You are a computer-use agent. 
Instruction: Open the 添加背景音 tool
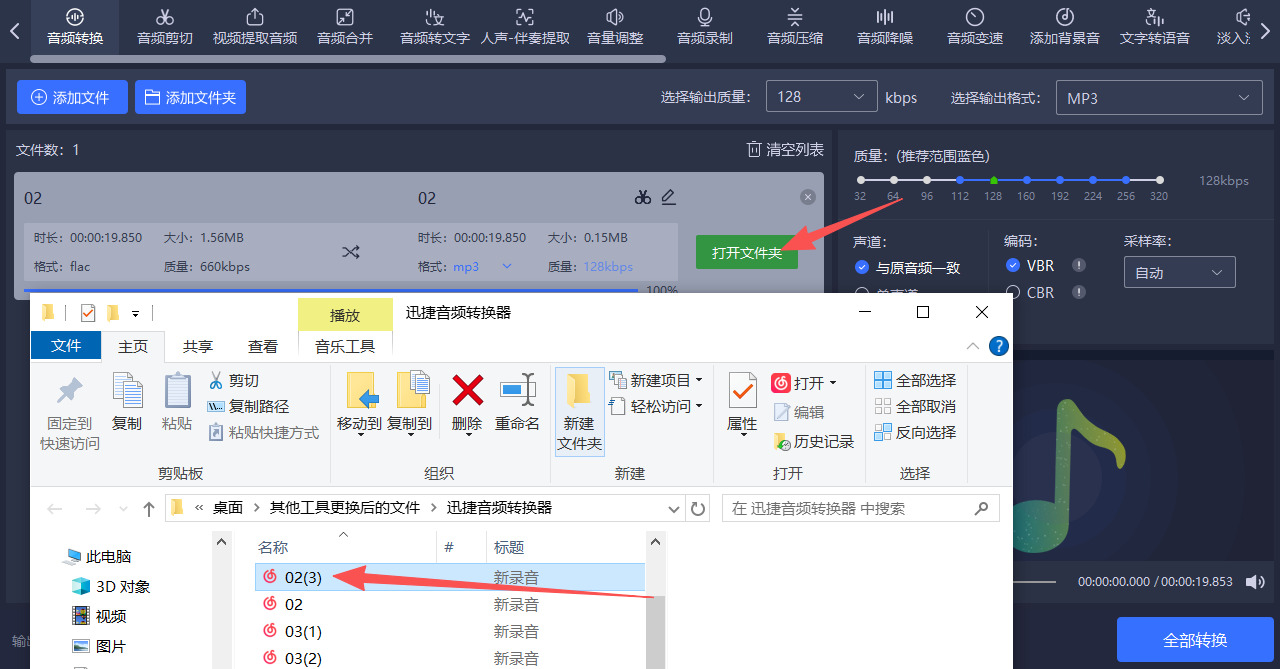1065,26
